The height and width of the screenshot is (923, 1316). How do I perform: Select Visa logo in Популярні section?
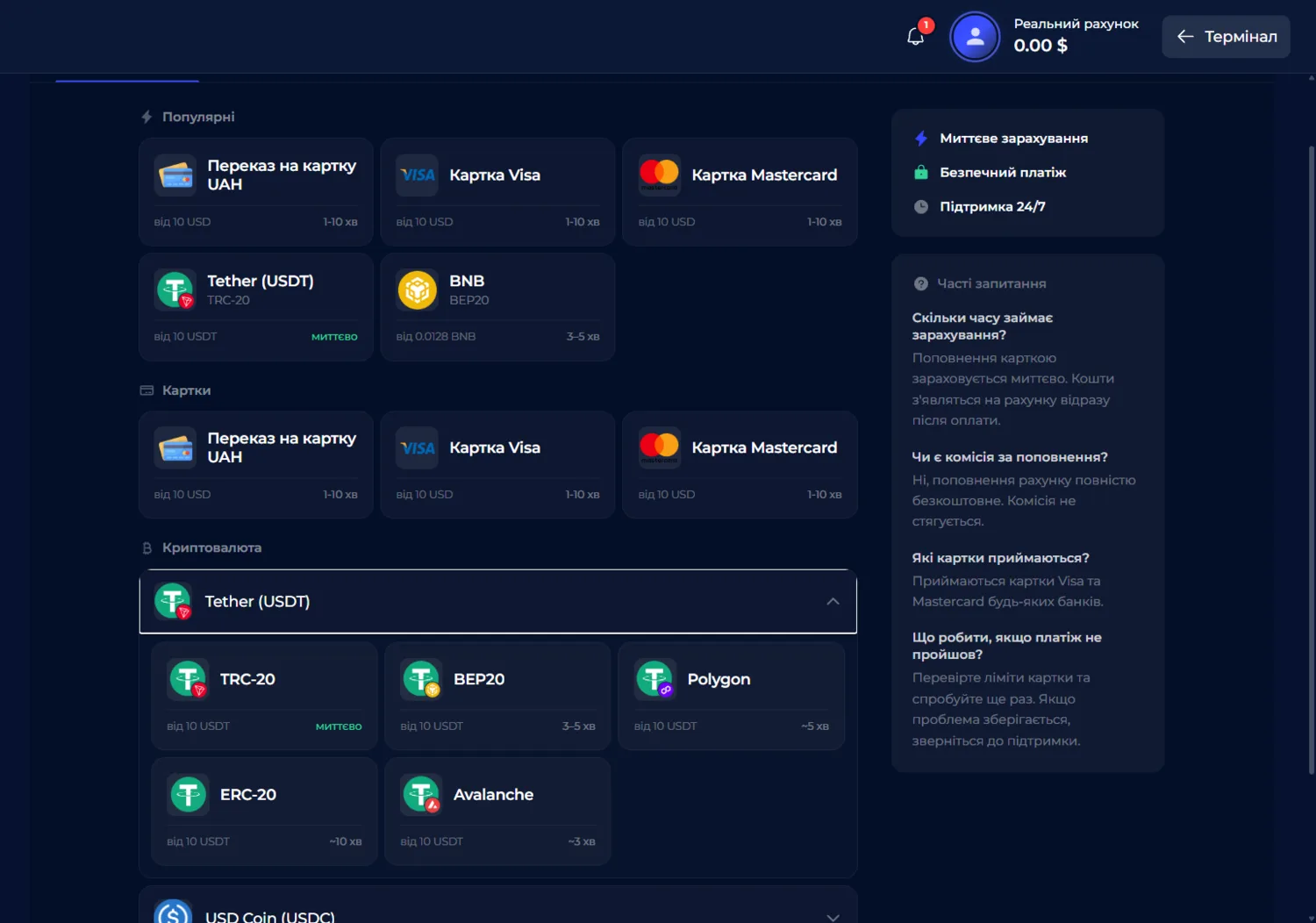point(417,175)
